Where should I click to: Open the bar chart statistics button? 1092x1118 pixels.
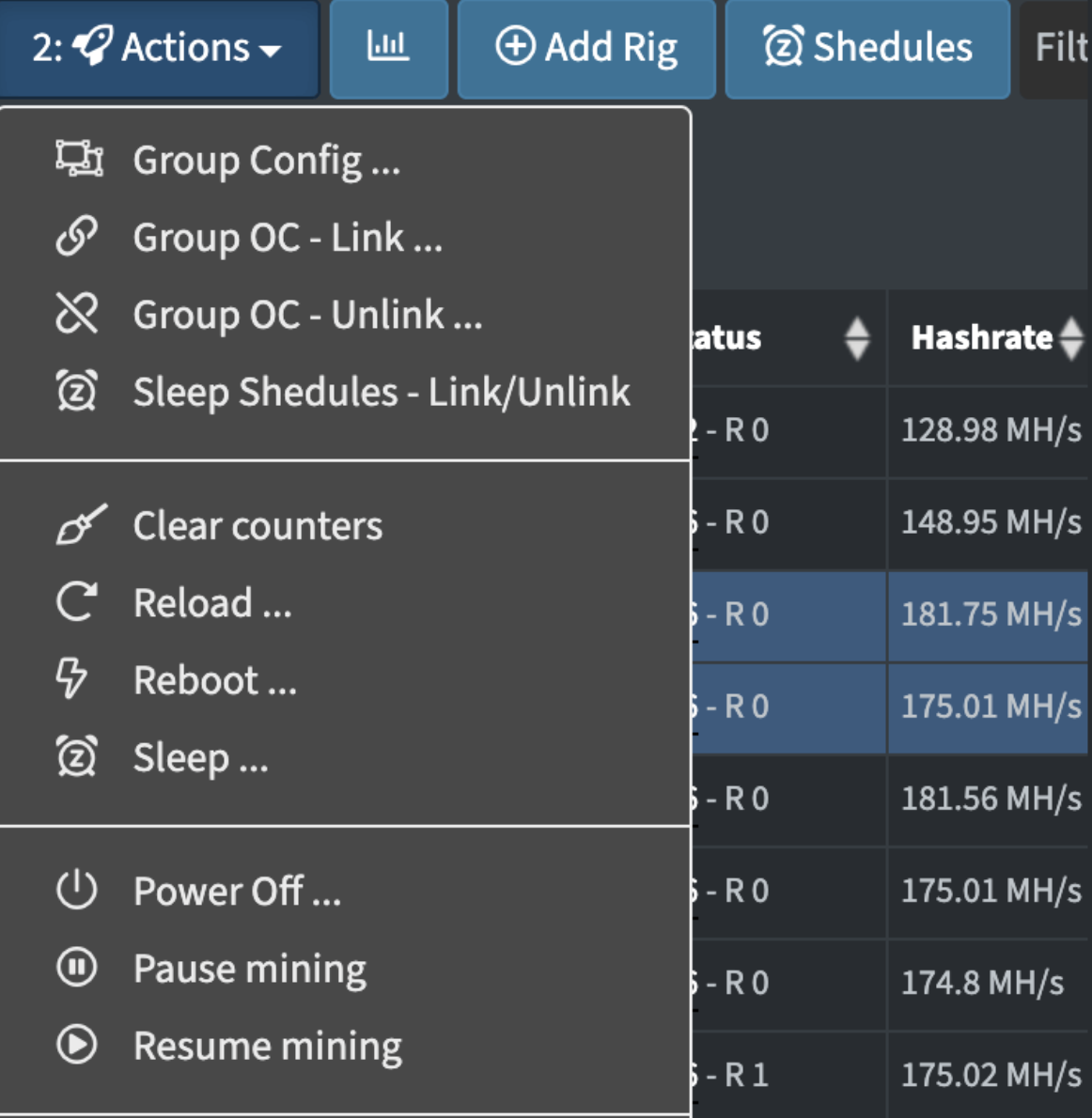click(388, 47)
